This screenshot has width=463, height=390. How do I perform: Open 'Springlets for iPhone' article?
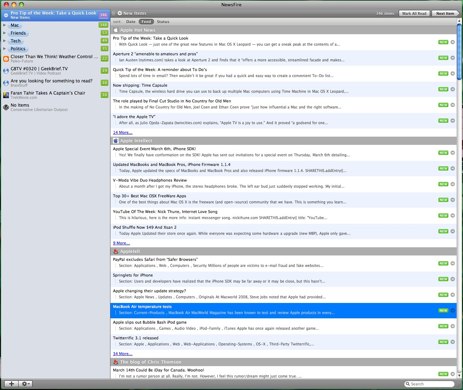coord(283,278)
